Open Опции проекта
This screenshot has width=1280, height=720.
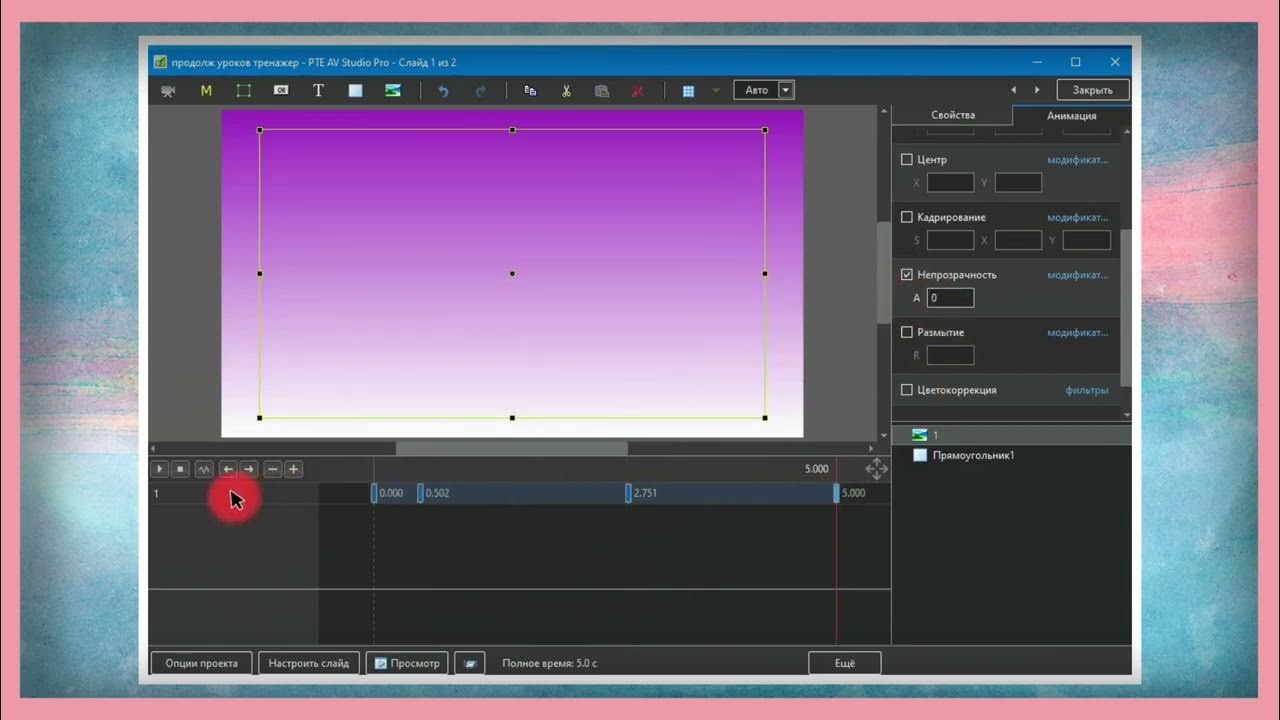(202, 663)
